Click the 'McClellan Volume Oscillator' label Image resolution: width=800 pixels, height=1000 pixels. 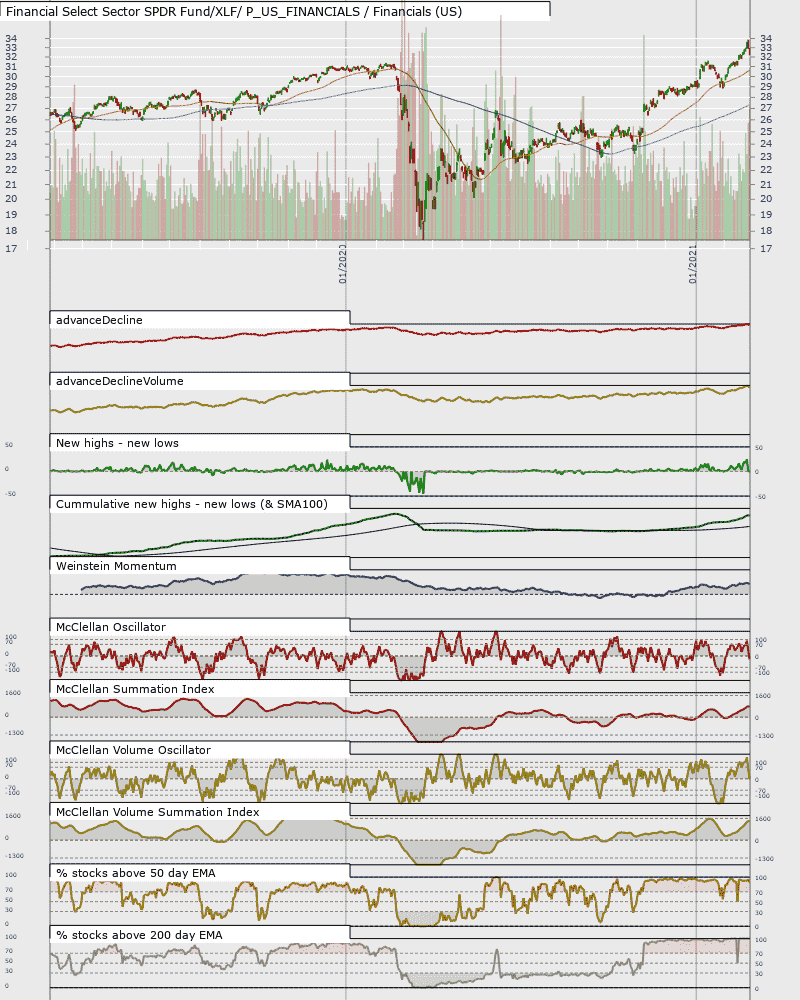pyautogui.click(x=133, y=751)
